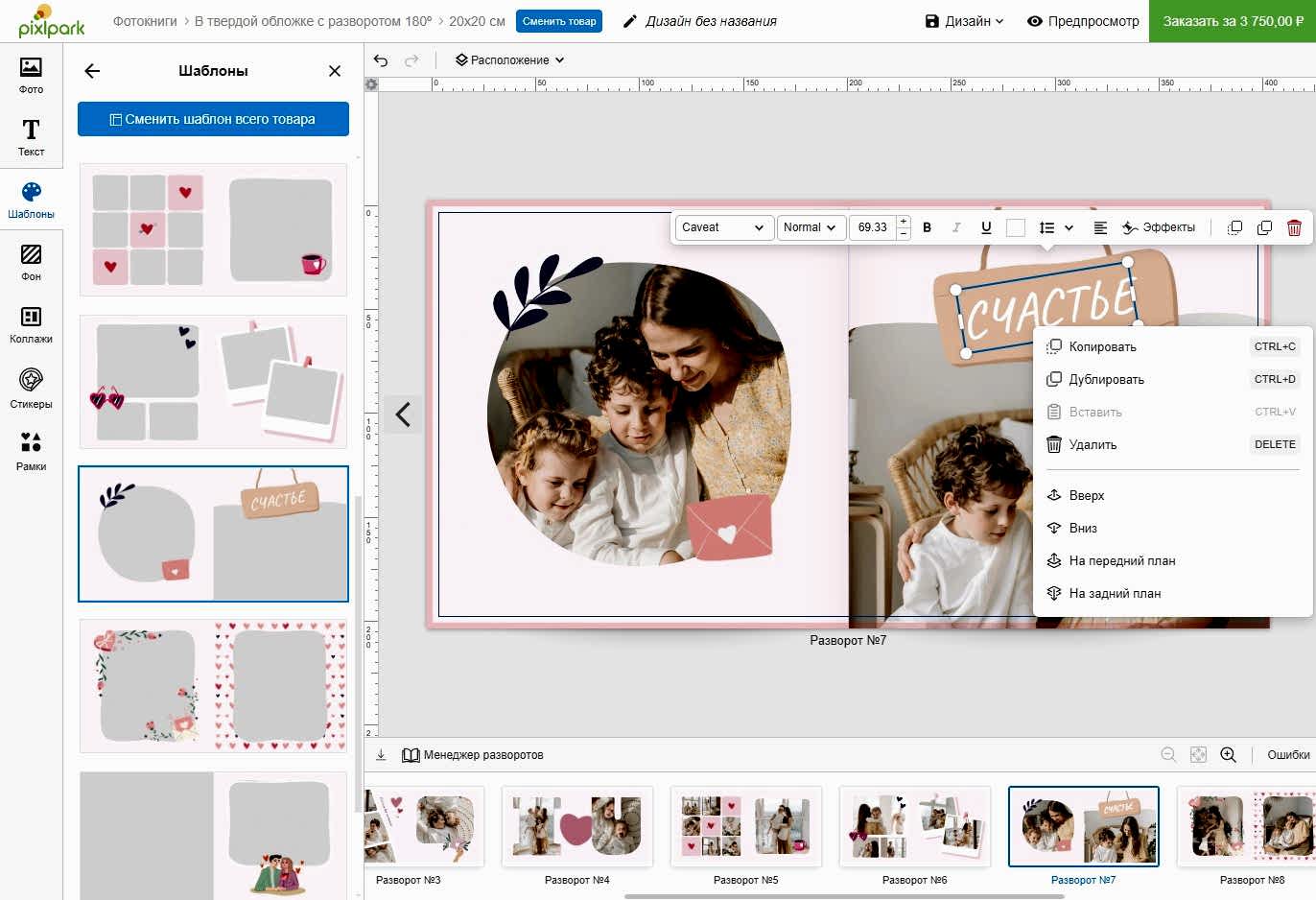Open the Рамки frames panel
The width and height of the screenshot is (1316, 900).
[x=31, y=450]
